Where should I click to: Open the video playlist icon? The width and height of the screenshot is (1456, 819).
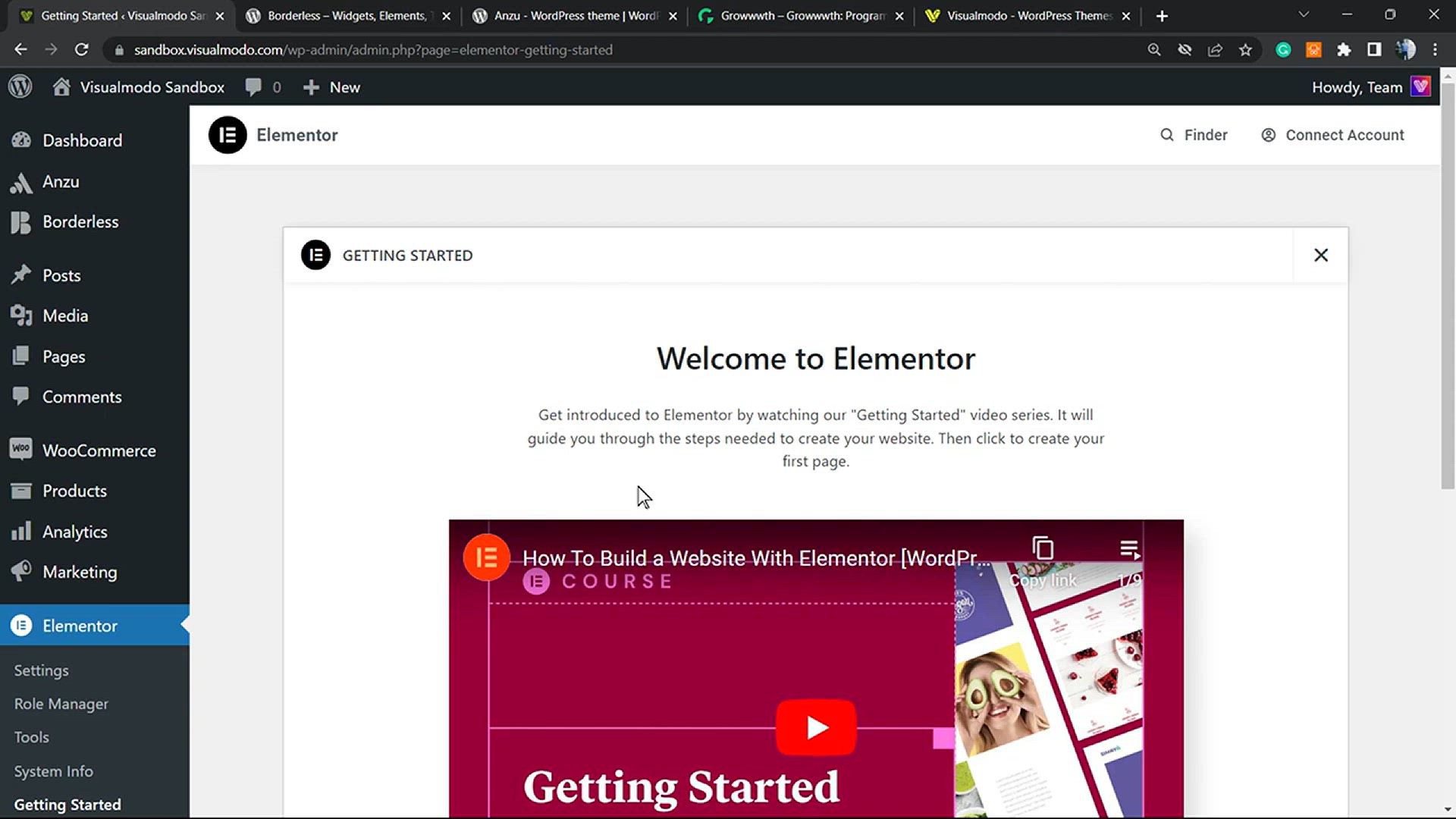pos(1129,548)
